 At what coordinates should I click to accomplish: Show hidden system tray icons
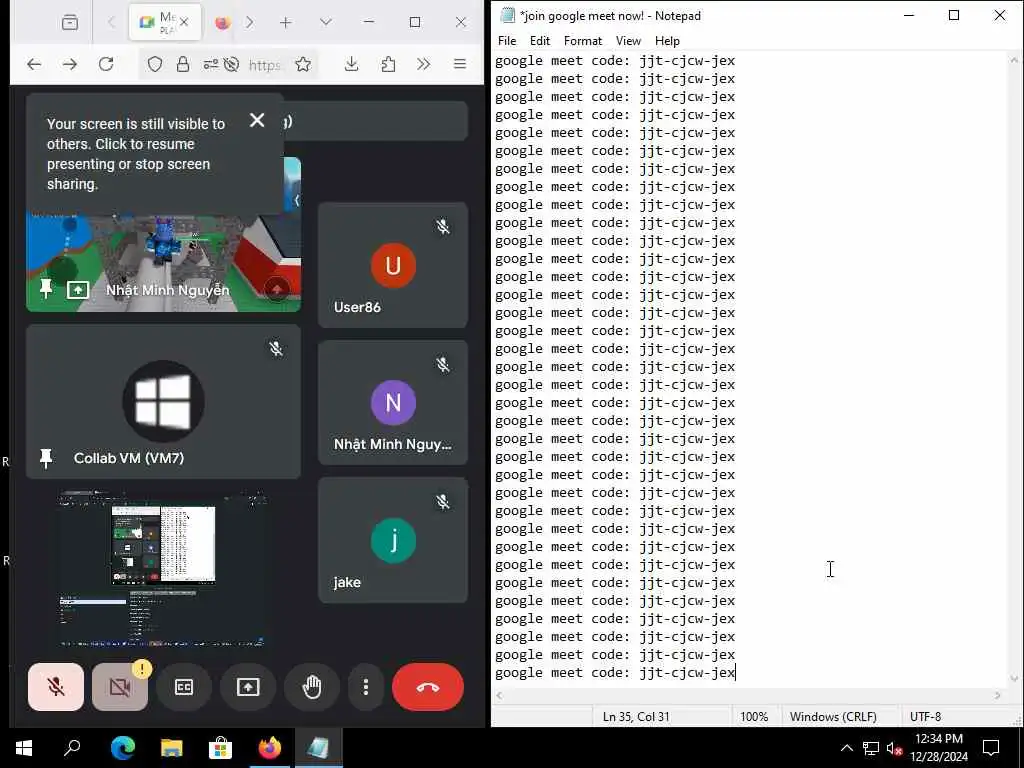coord(846,748)
